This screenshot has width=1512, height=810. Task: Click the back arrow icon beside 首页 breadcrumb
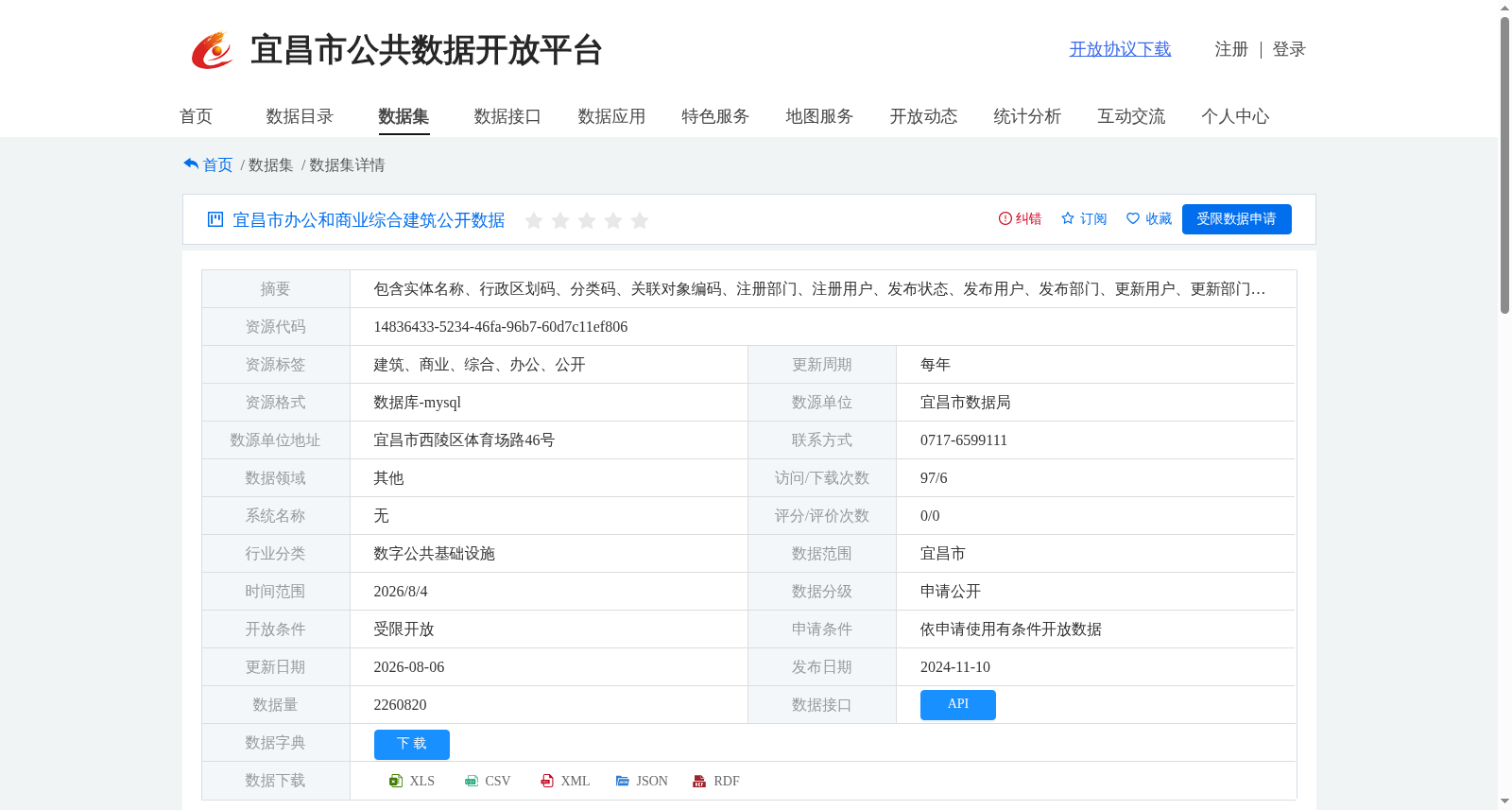coord(191,164)
